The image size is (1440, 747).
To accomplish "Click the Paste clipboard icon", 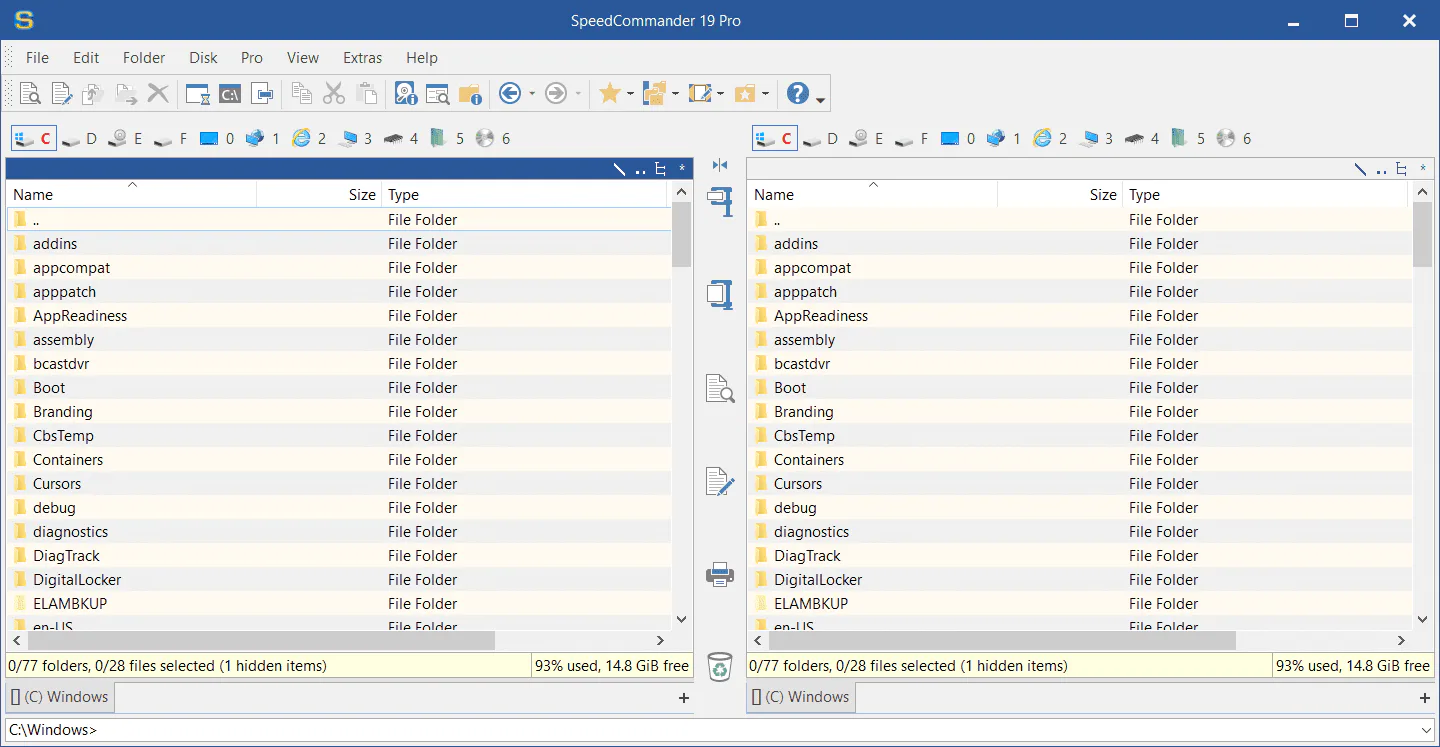I will pyautogui.click(x=366, y=94).
